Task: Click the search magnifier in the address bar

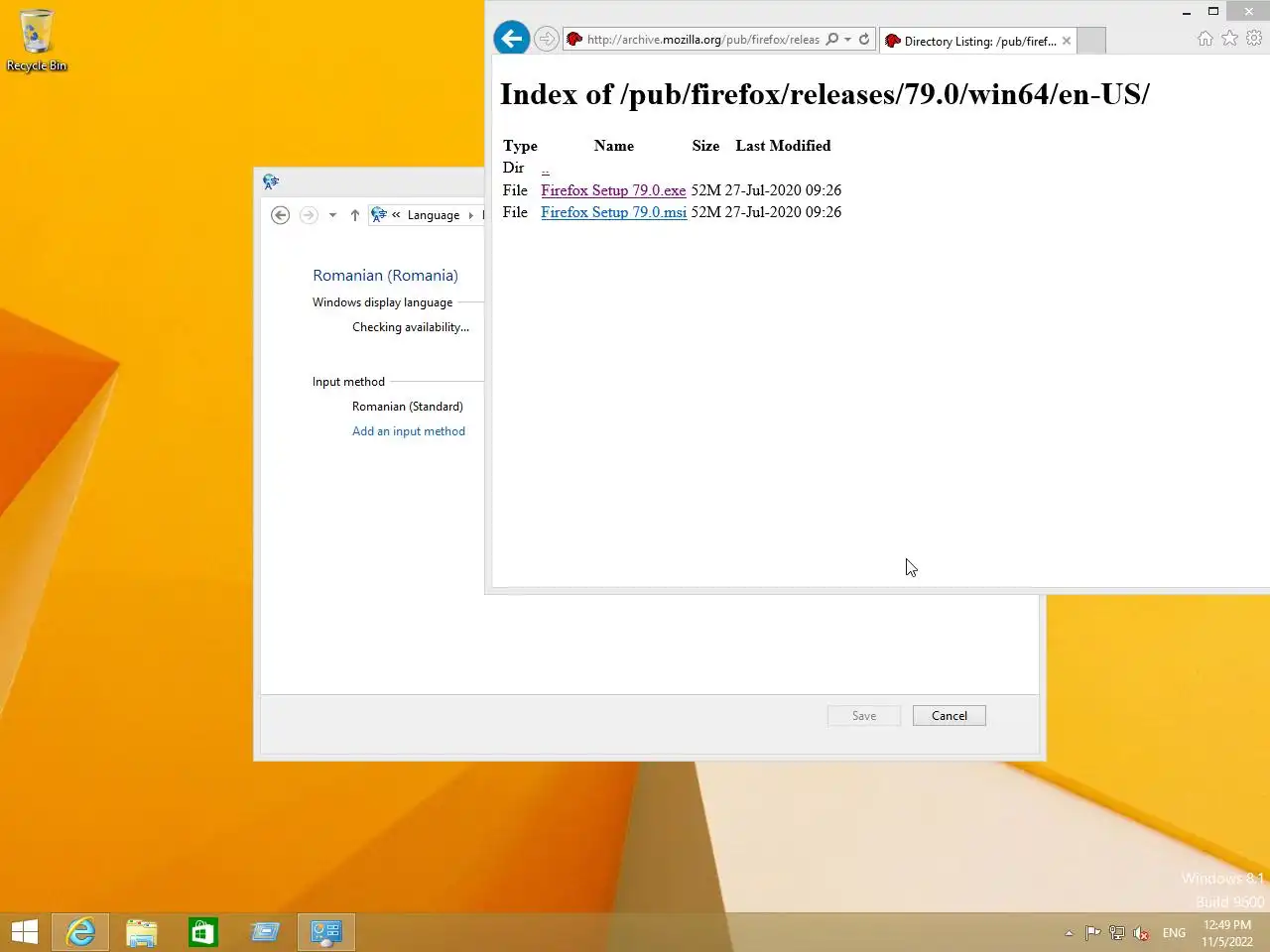Action: pyautogui.click(x=832, y=39)
